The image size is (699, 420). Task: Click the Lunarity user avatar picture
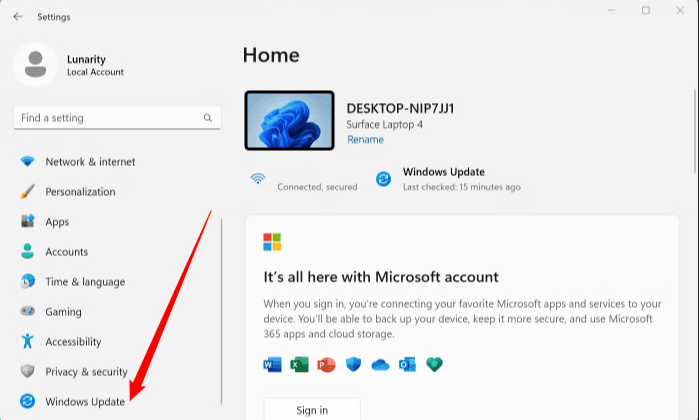tap(36, 65)
